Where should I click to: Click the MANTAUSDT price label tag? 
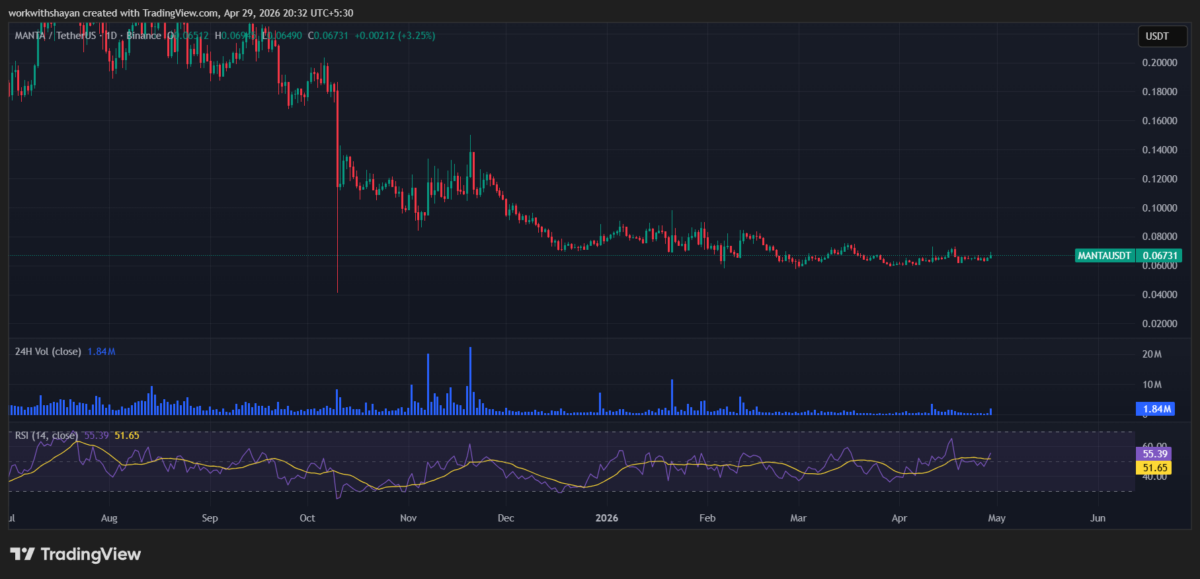pyautogui.click(x=1105, y=256)
